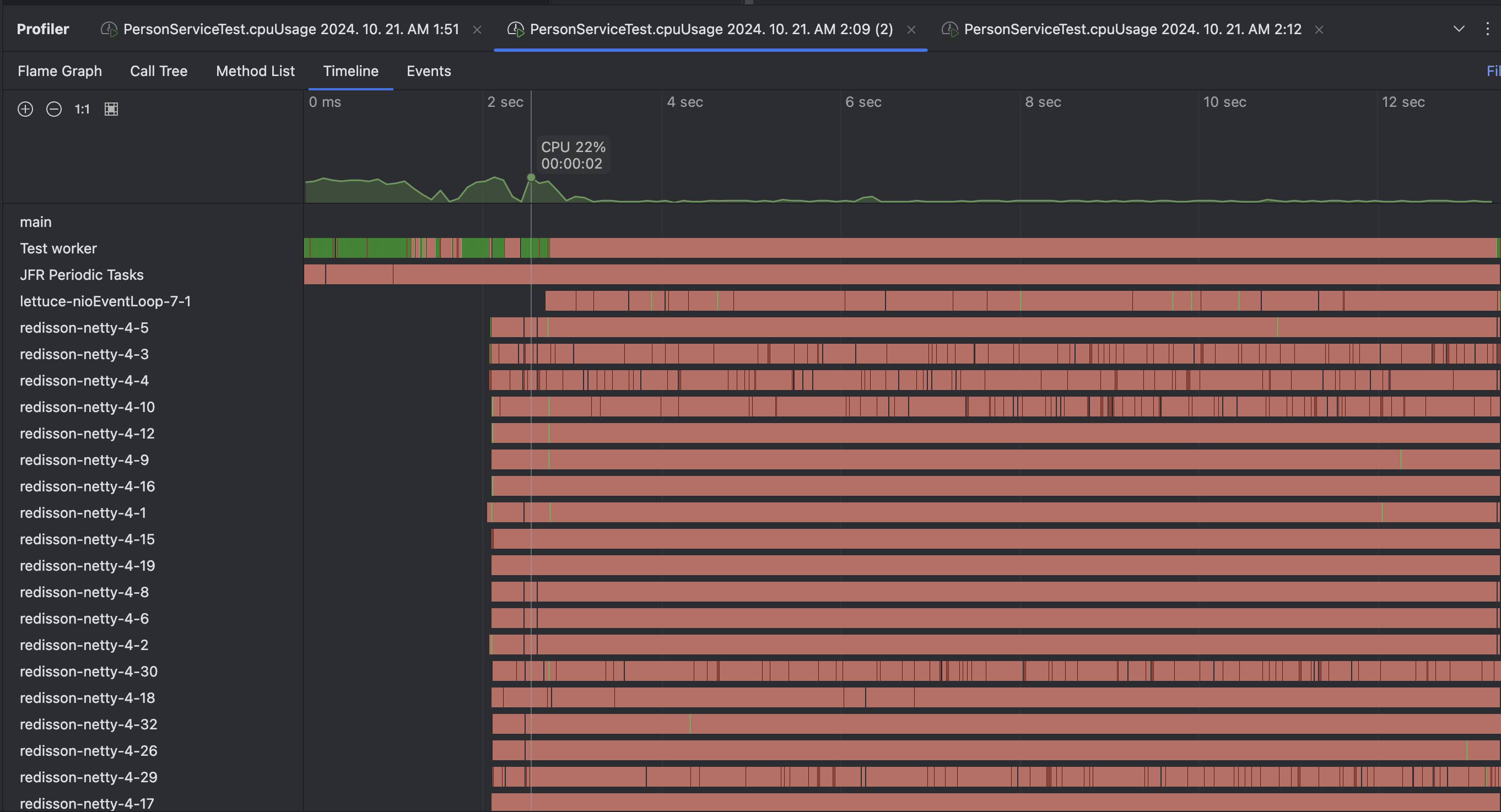Close the AM 2:12 profiler tab
Screen dimensions: 1501x812
[1319, 30]
